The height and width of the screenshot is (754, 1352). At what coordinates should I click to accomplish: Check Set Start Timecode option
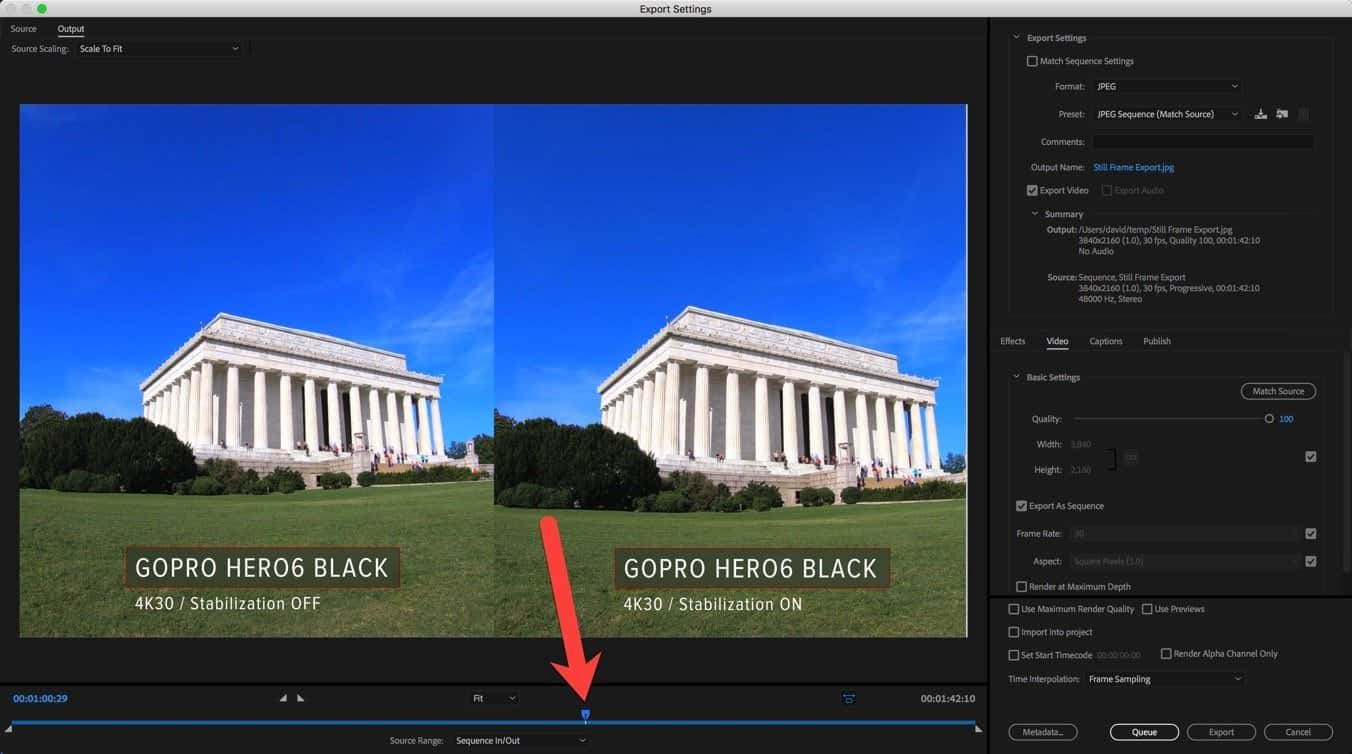pyautogui.click(x=1014, y=655)
